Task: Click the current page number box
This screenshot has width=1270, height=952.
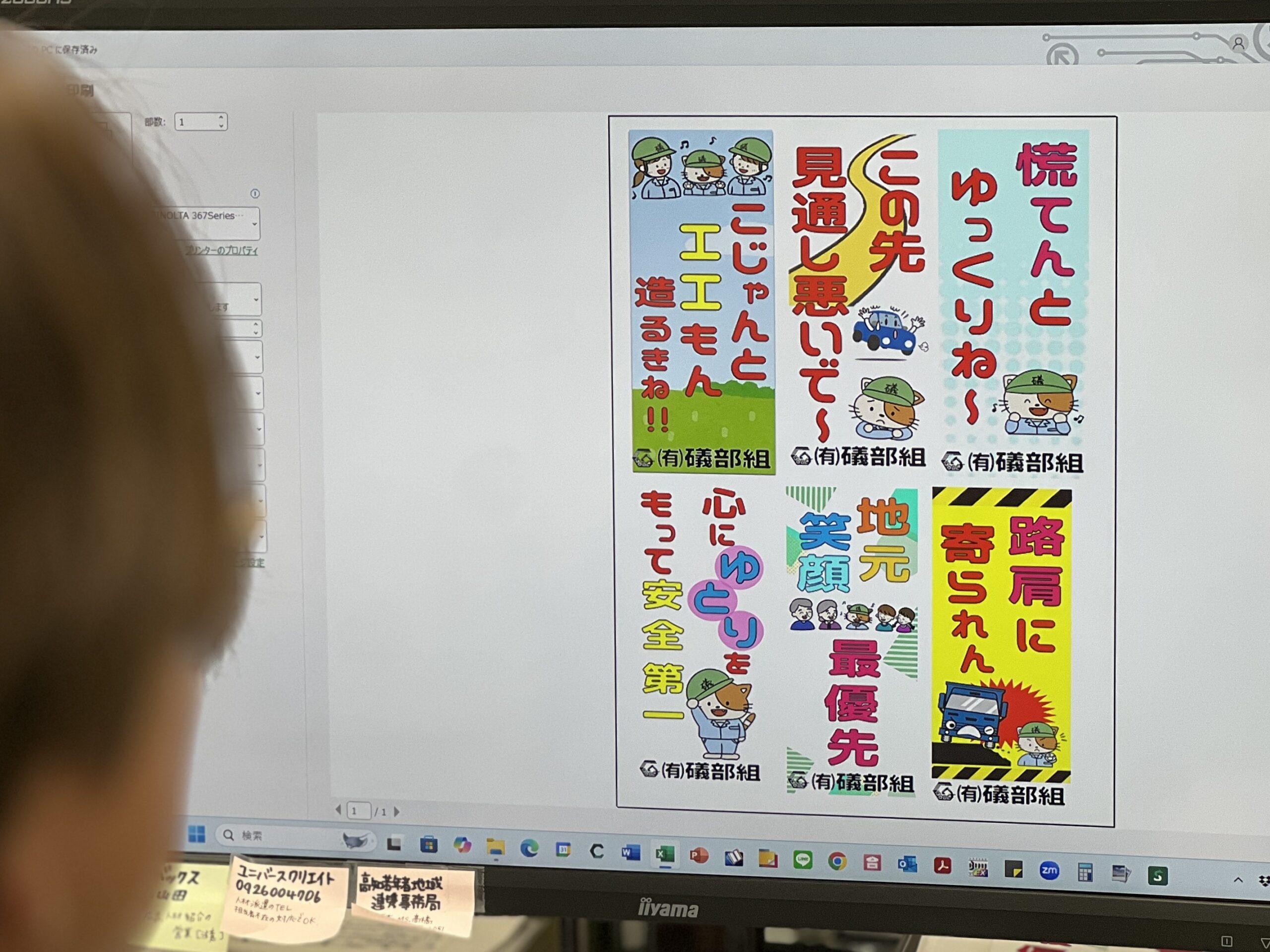Action: [x=359, y=810]
